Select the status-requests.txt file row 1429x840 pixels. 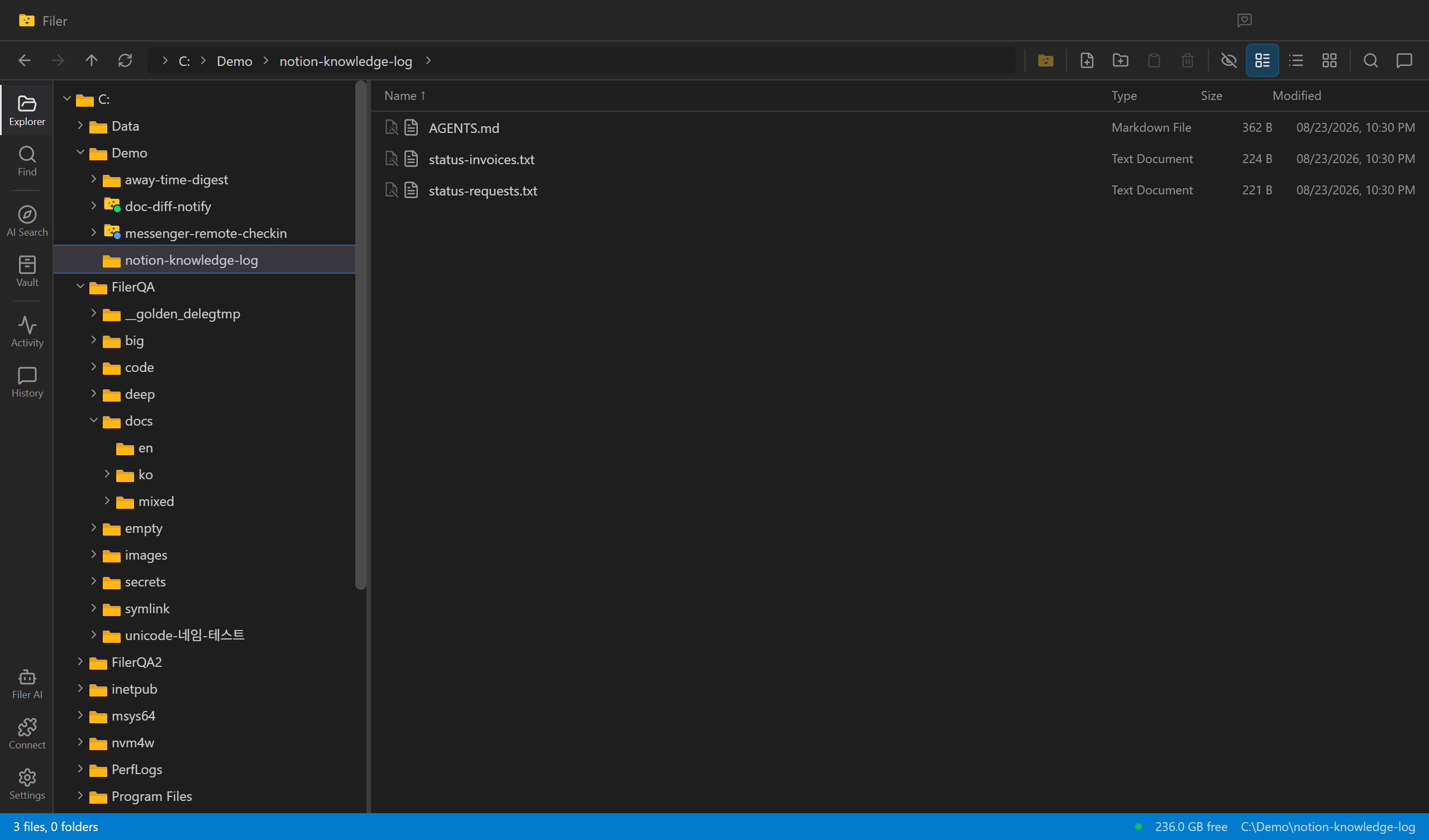pyautogui.click(x=899, y=190)
